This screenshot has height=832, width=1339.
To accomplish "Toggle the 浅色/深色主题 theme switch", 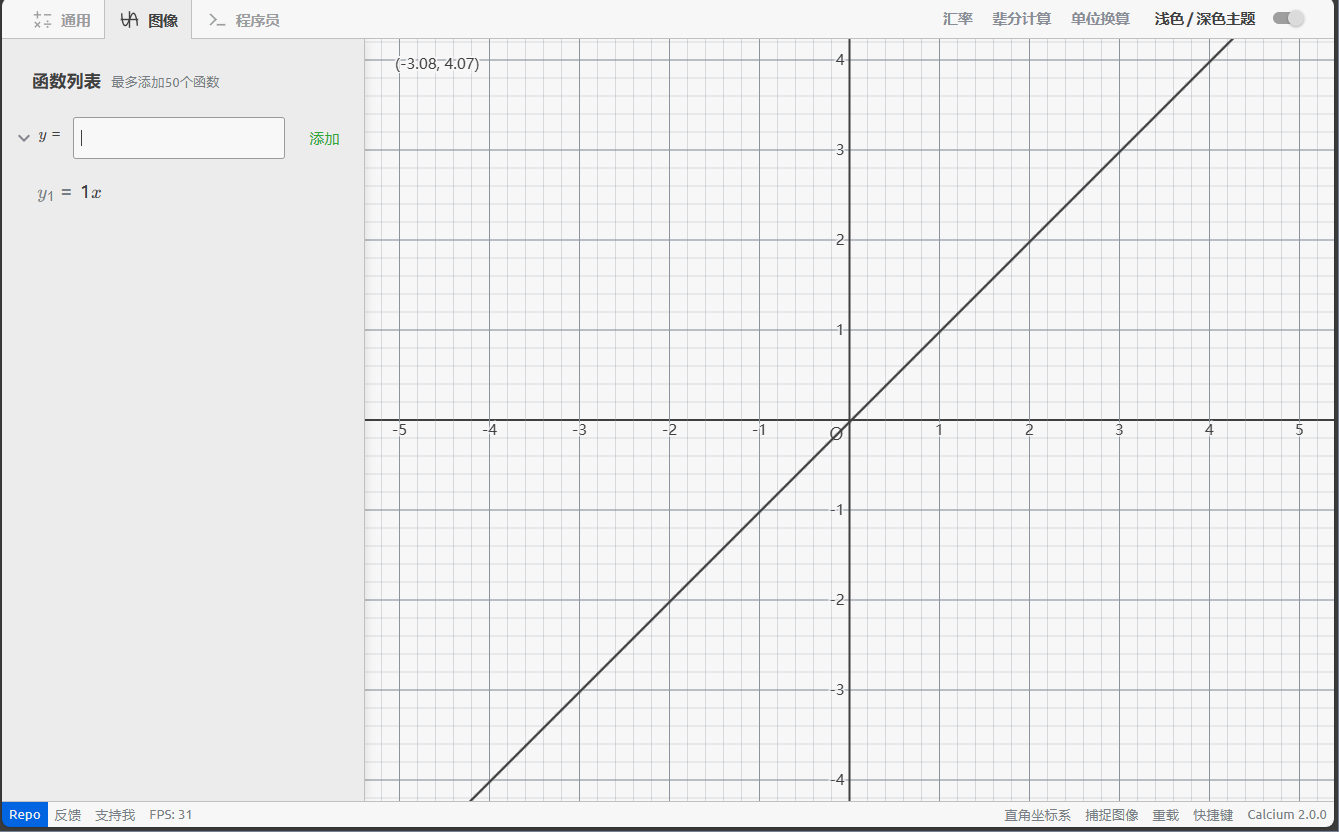I will [1288, 18].
